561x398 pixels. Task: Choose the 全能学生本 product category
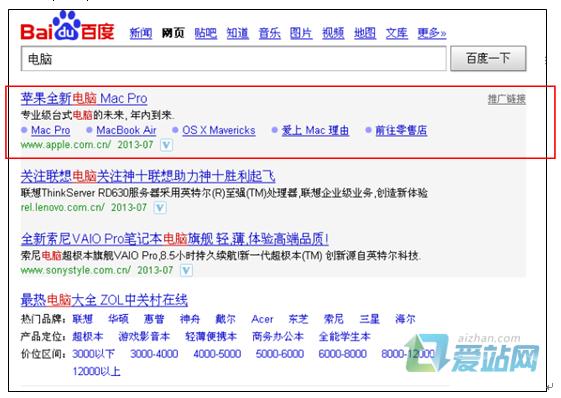345,336
